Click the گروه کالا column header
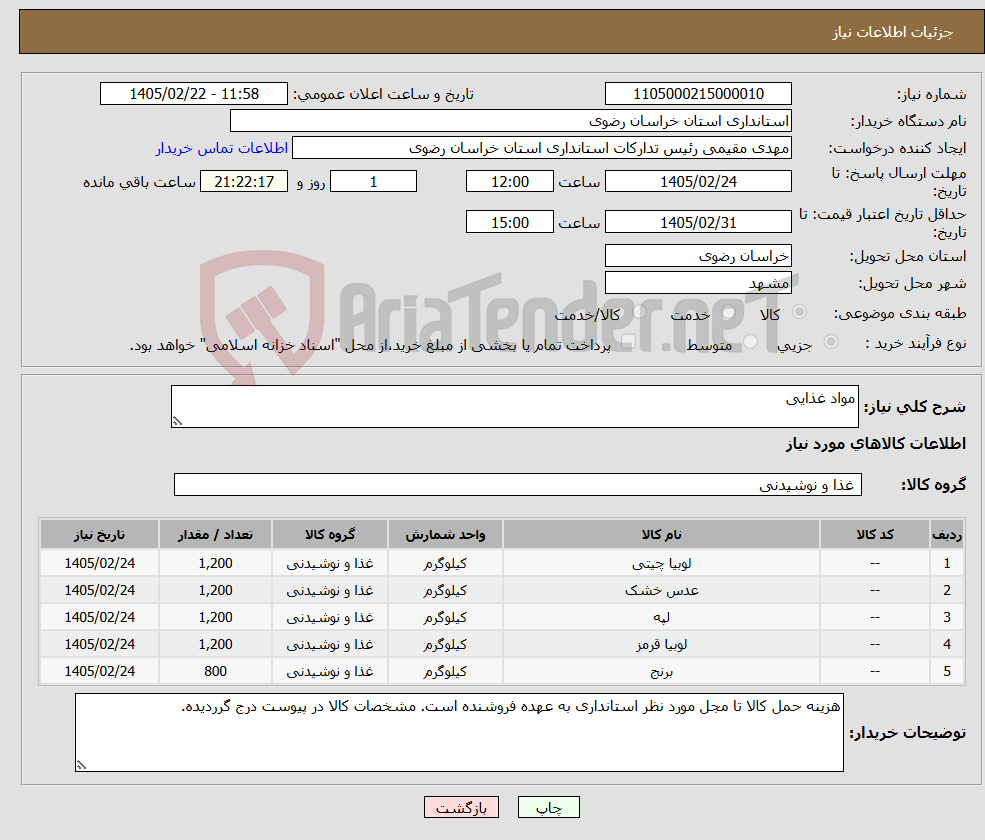 coord(330,535)
